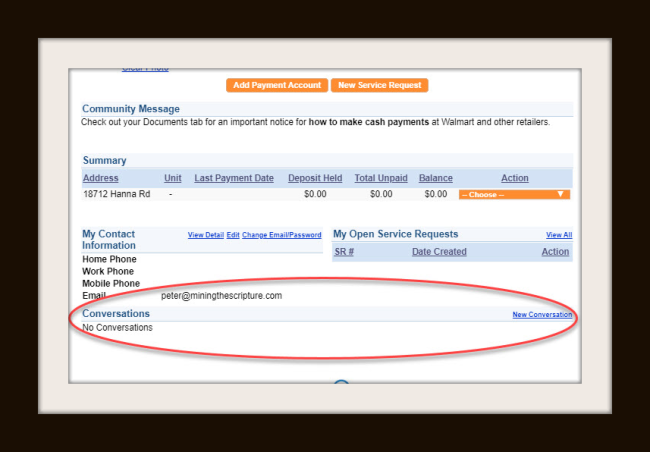Sort summary by Unit column
This screenshot has height=452, width=650.
pos(172,178)
